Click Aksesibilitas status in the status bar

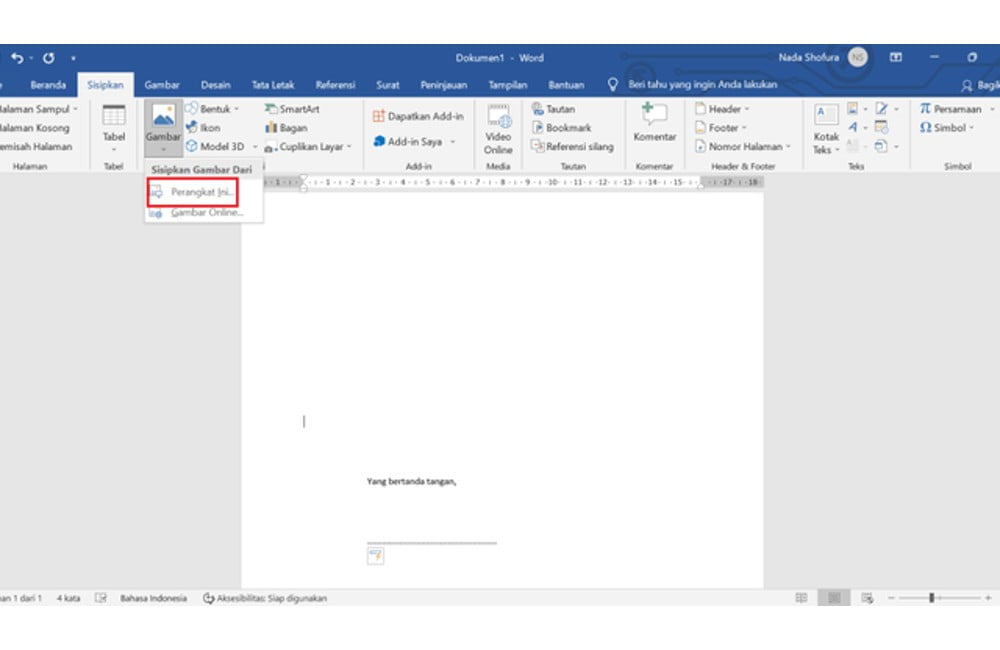click(265, 597)
